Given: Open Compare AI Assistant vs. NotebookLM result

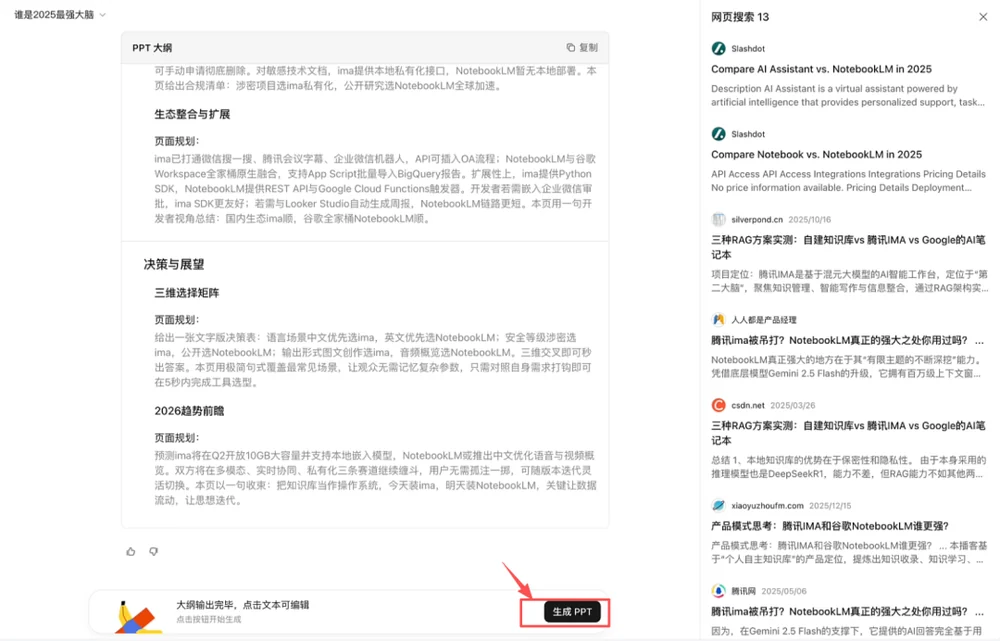Looking at the screenshot, I should pyautogui.click(x=821, y=69).
